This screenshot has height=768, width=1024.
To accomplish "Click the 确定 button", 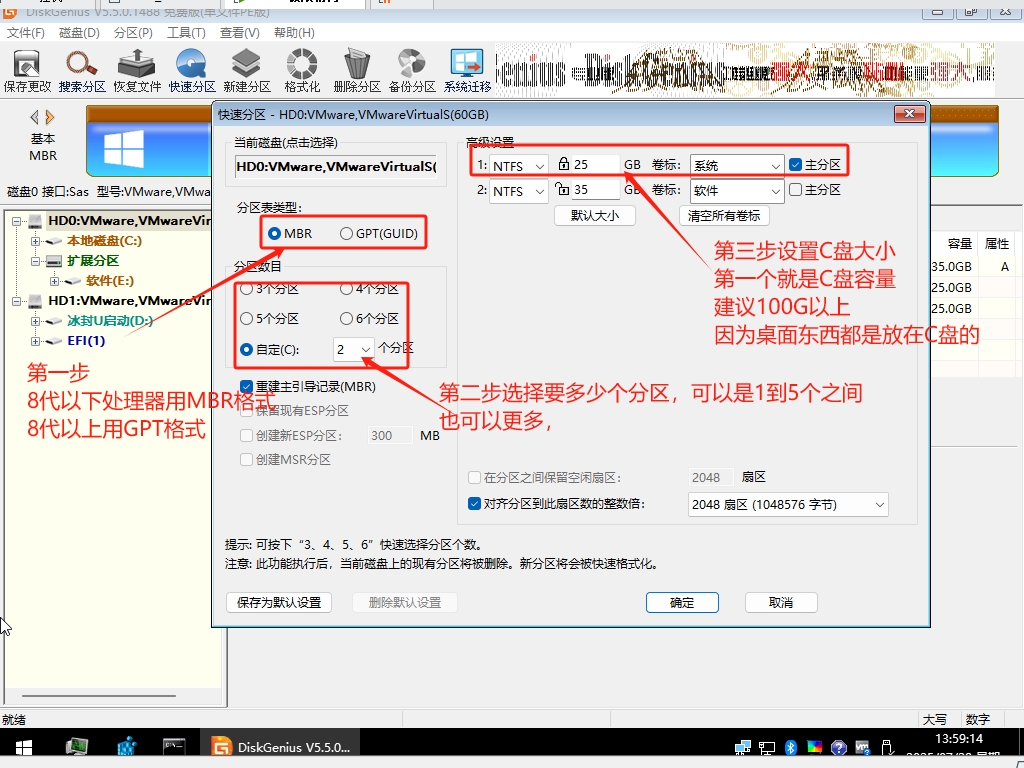I will tap(682, 602).
